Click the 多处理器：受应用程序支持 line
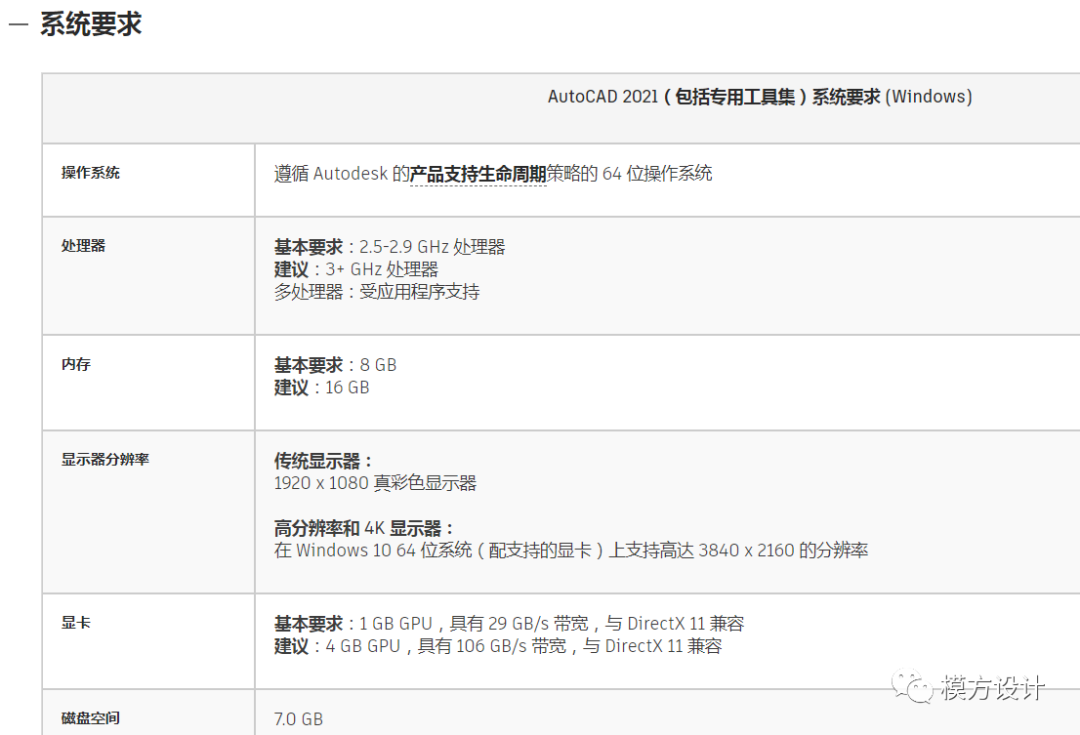This screenshot has height=735, width=1080. point(377,292)
